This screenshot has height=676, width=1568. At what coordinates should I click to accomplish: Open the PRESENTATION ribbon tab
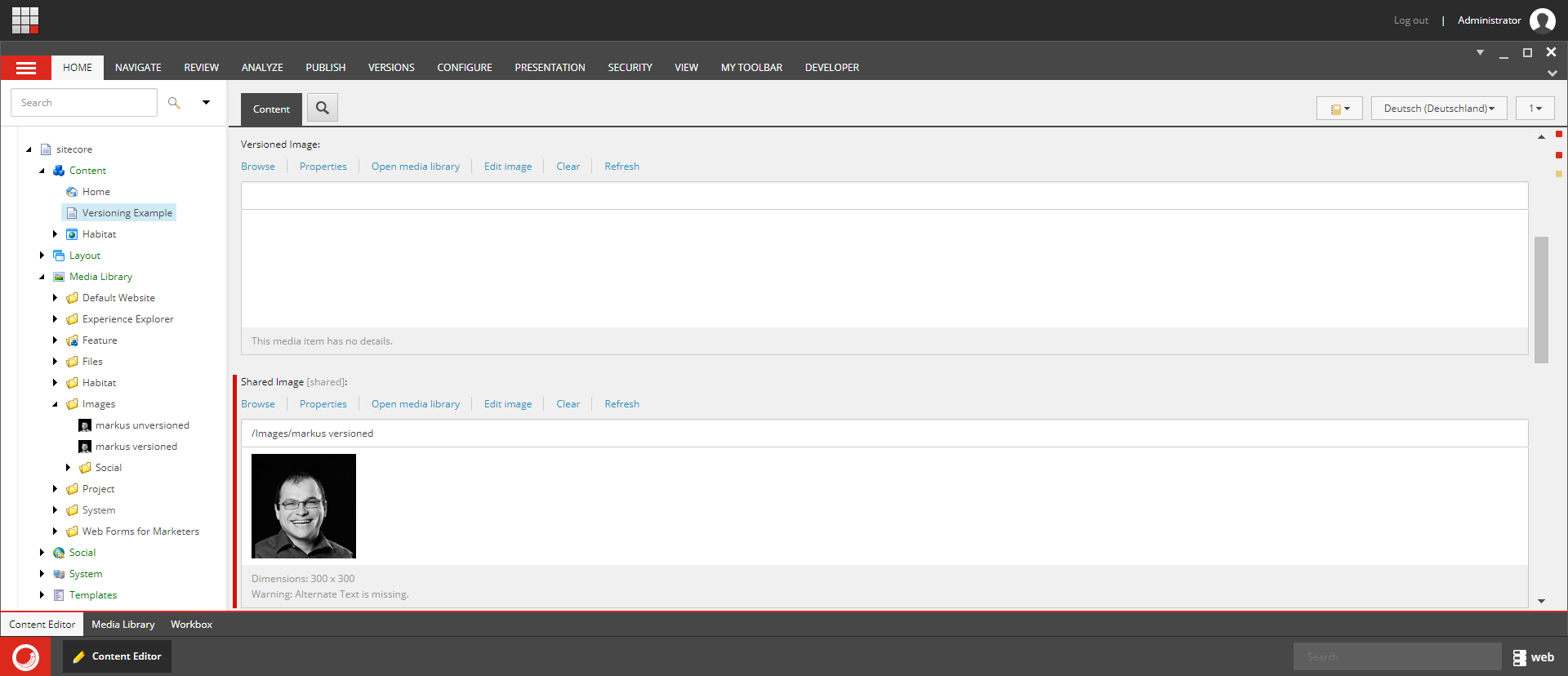click(x=550, y=68)
